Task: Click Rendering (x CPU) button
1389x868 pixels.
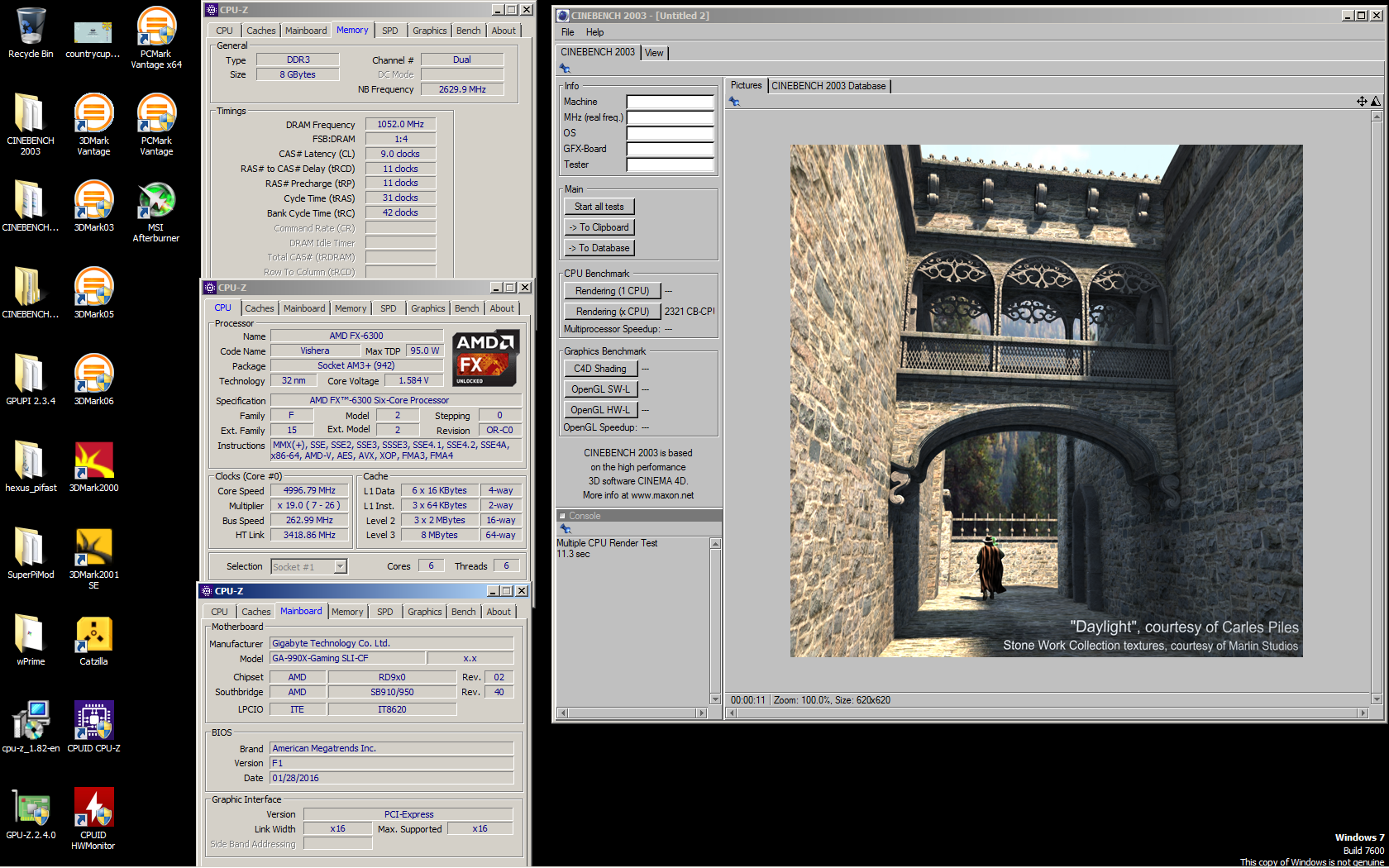Action: [x=612, y=312]
